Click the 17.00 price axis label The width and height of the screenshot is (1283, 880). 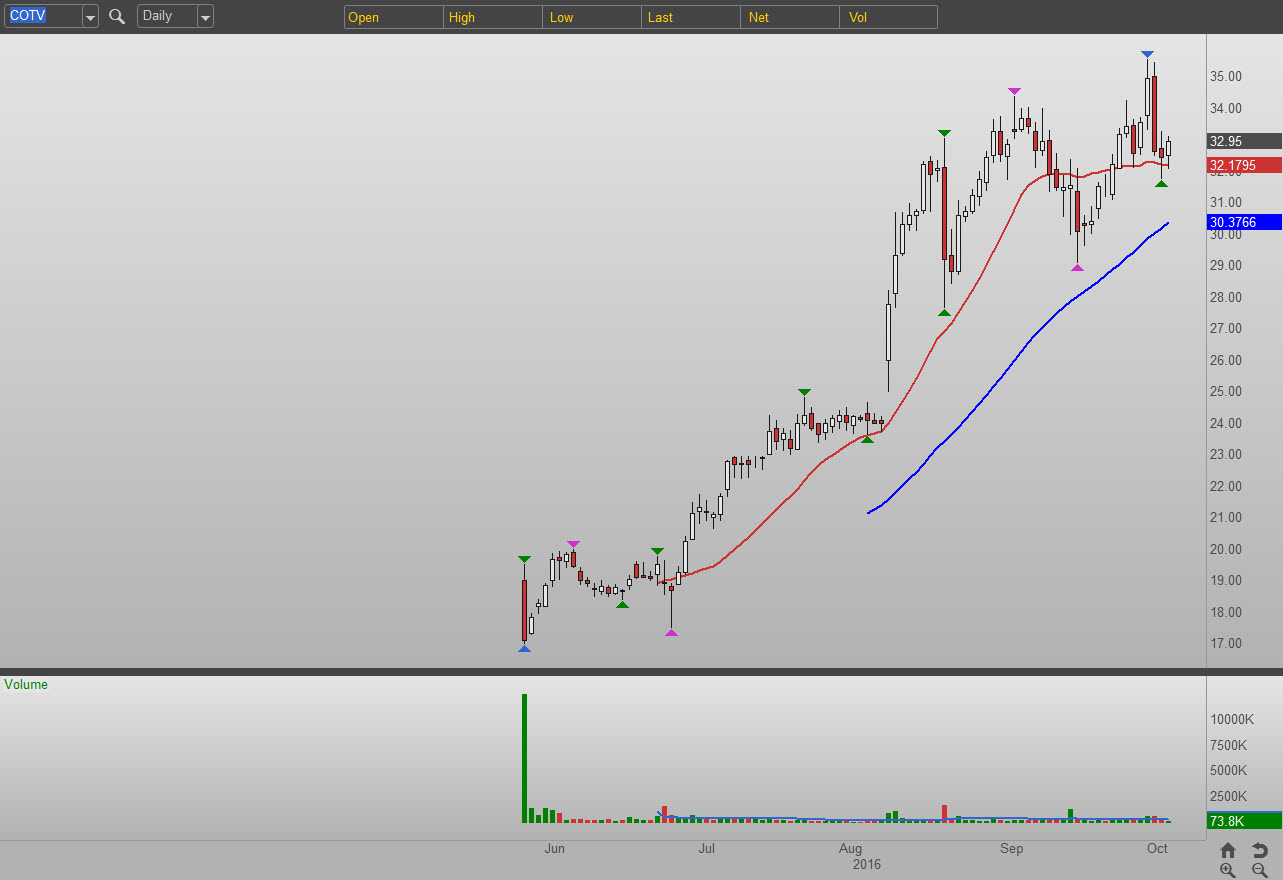1226,644
